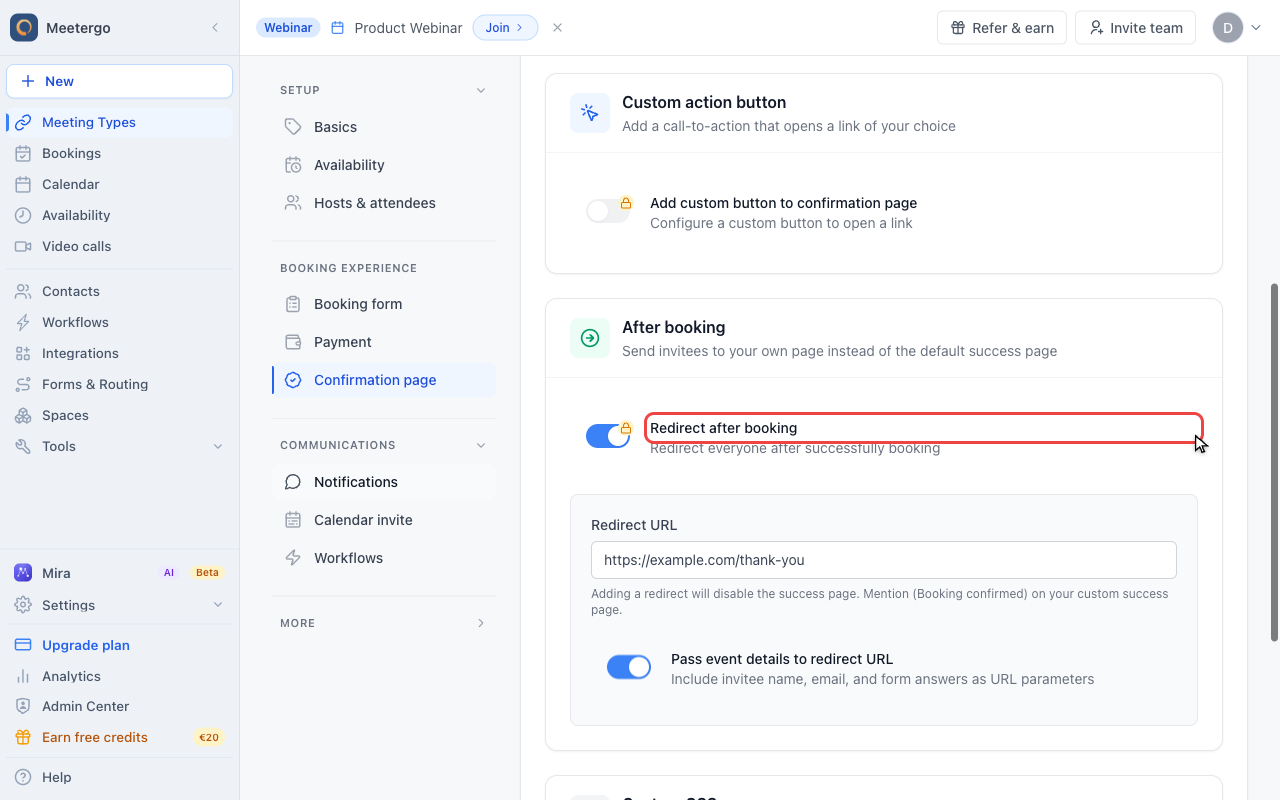Click the Mira AI icon

23,573
